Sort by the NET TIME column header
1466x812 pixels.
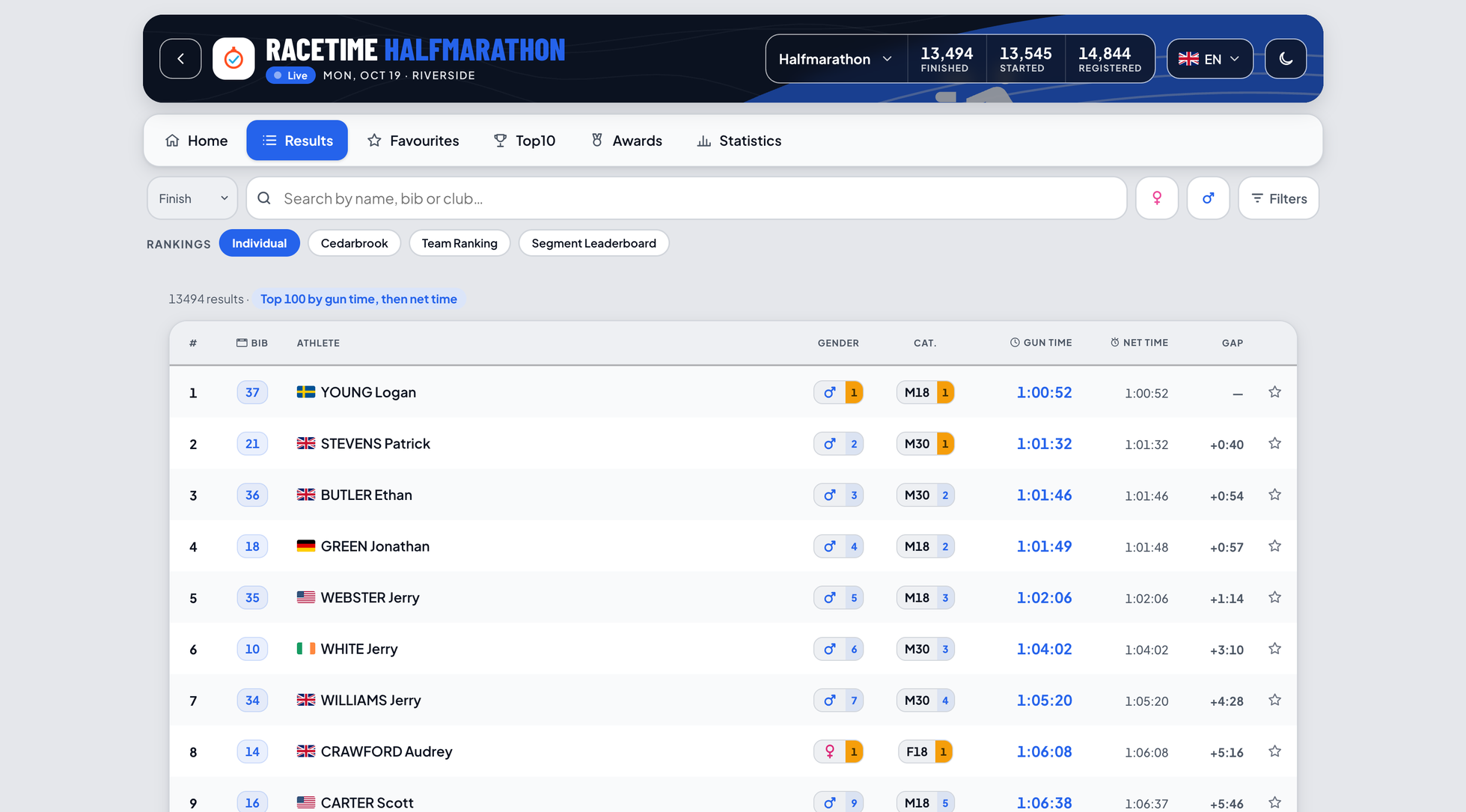tap(1139, 343)
